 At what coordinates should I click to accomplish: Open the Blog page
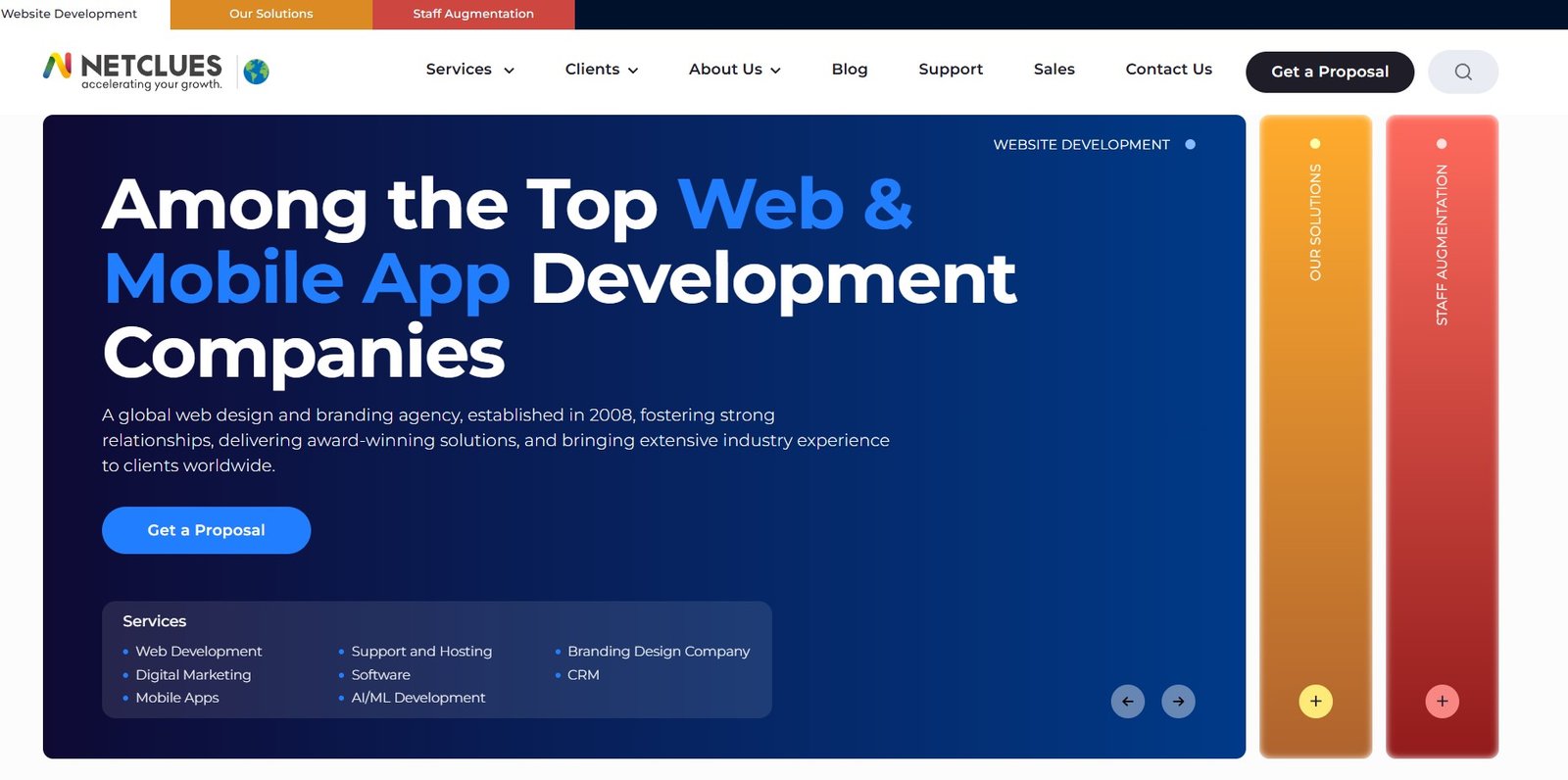point(850,70)
